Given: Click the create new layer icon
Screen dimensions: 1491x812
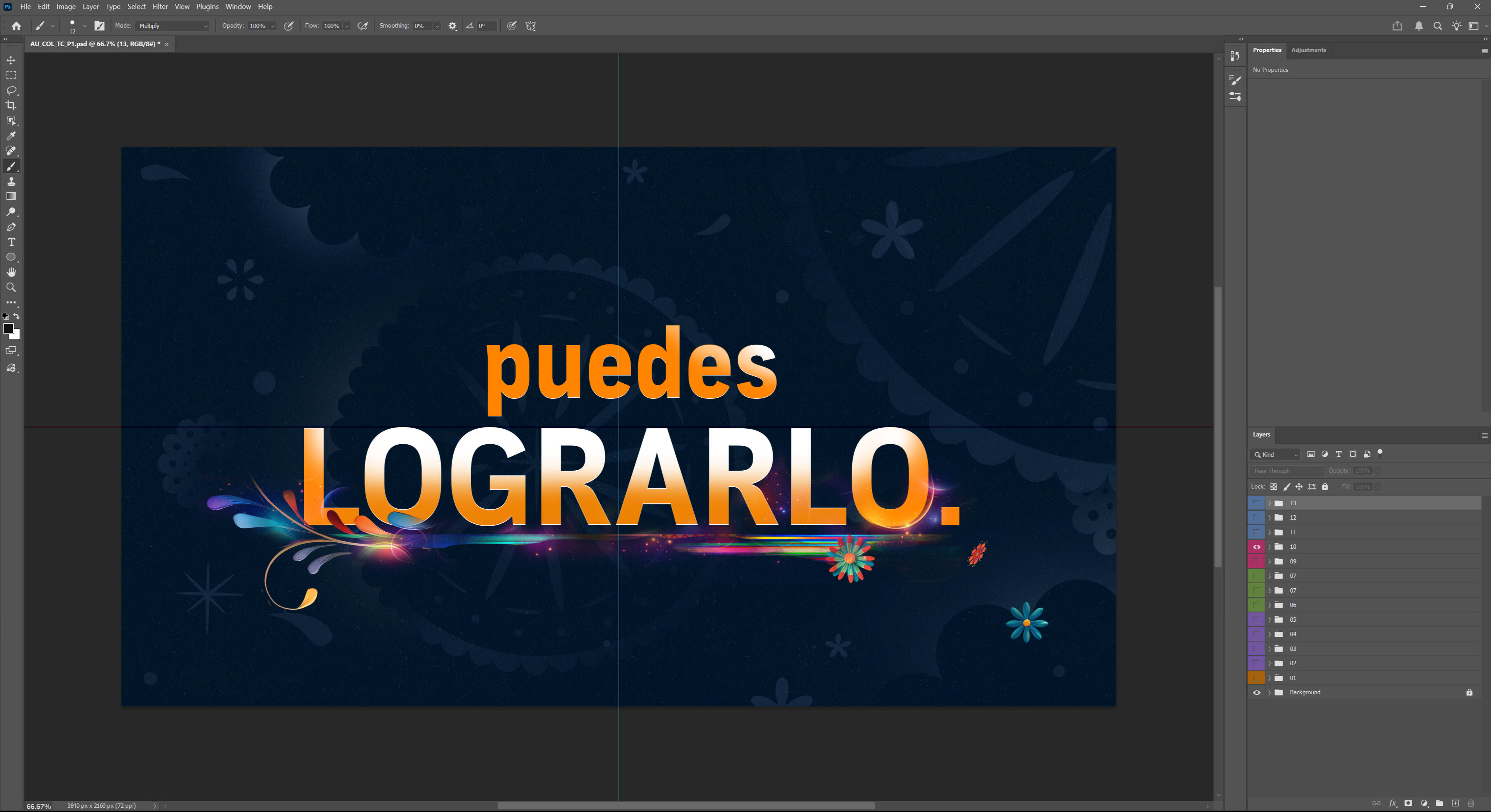Looking at the screenshot, I should click(1455, 803).
